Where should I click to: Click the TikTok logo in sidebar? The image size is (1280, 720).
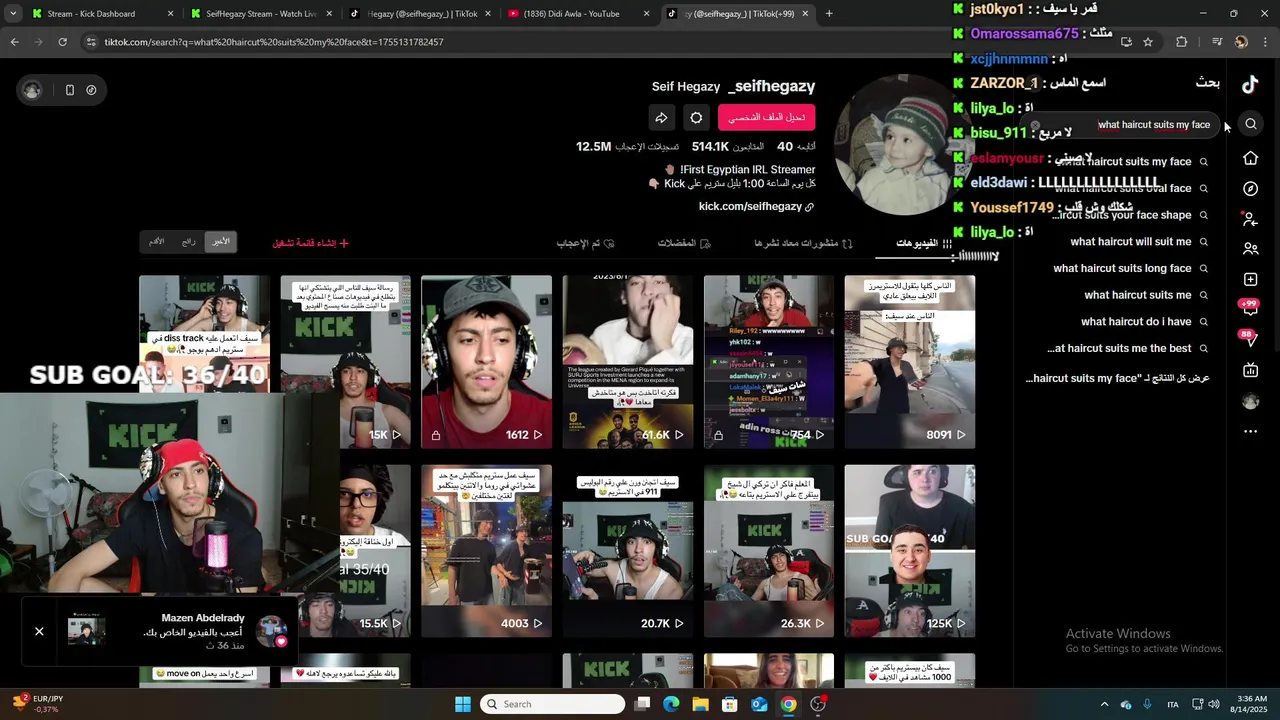click(1250, 85)
